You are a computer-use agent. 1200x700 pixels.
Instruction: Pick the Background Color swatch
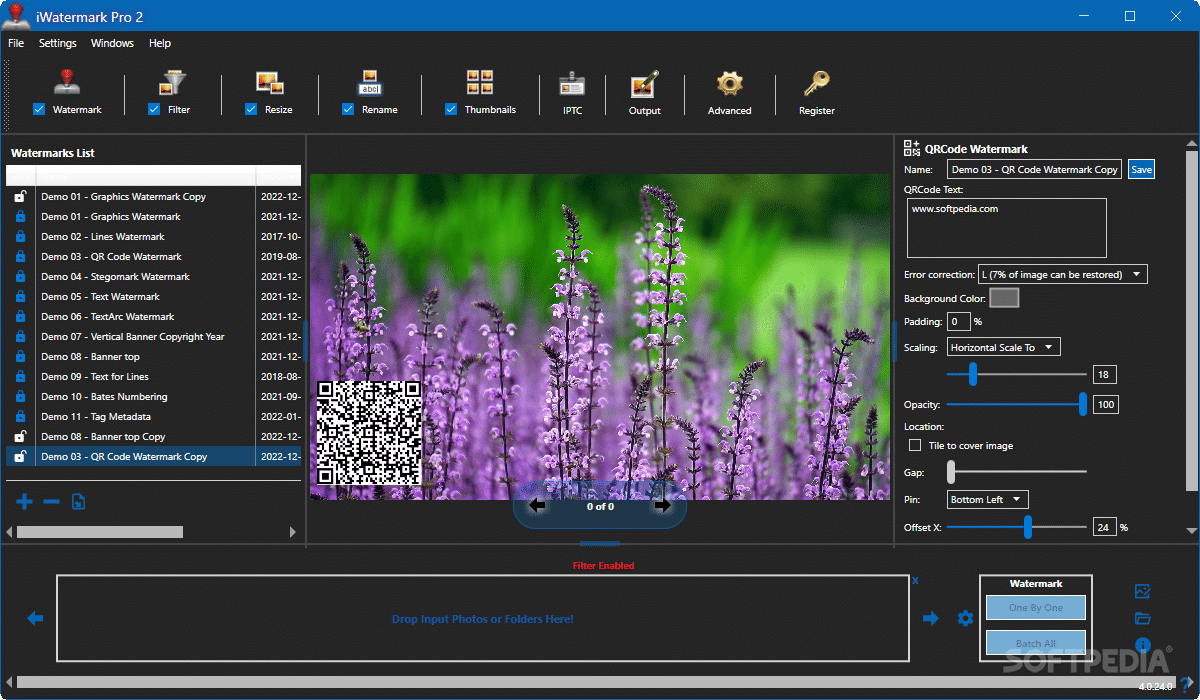[x=1004, y=298]
